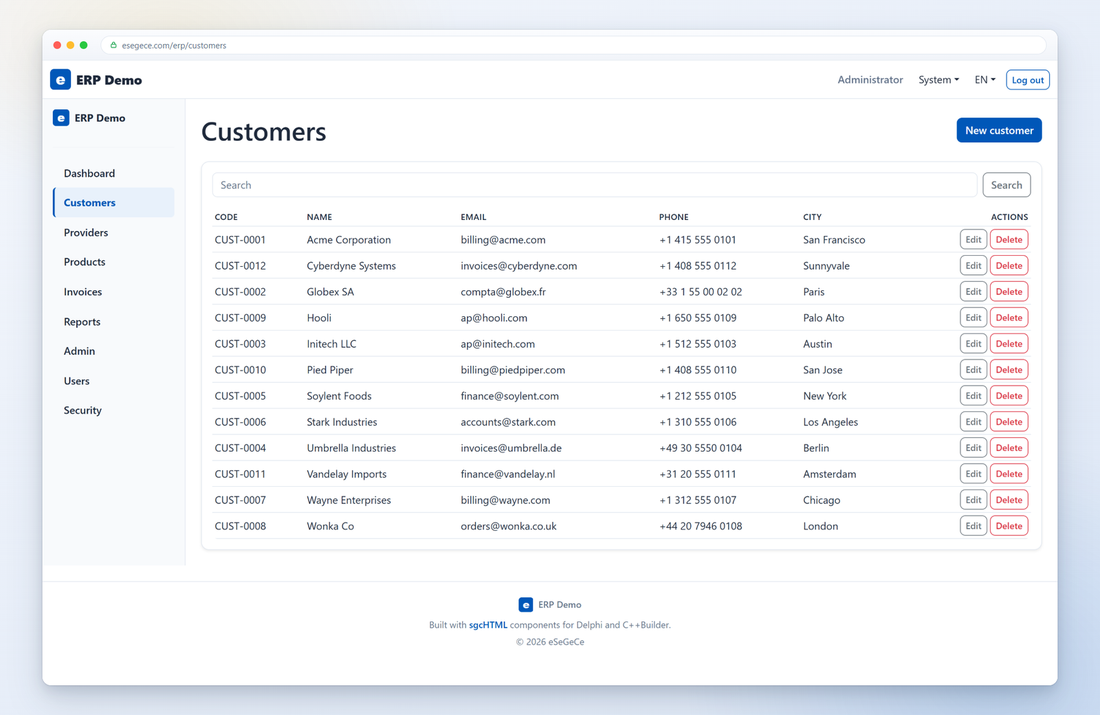Image resolution: width=1100 pixels, height=715 pixels.
Task: Open Products in the sidebar
Action: 114,262
